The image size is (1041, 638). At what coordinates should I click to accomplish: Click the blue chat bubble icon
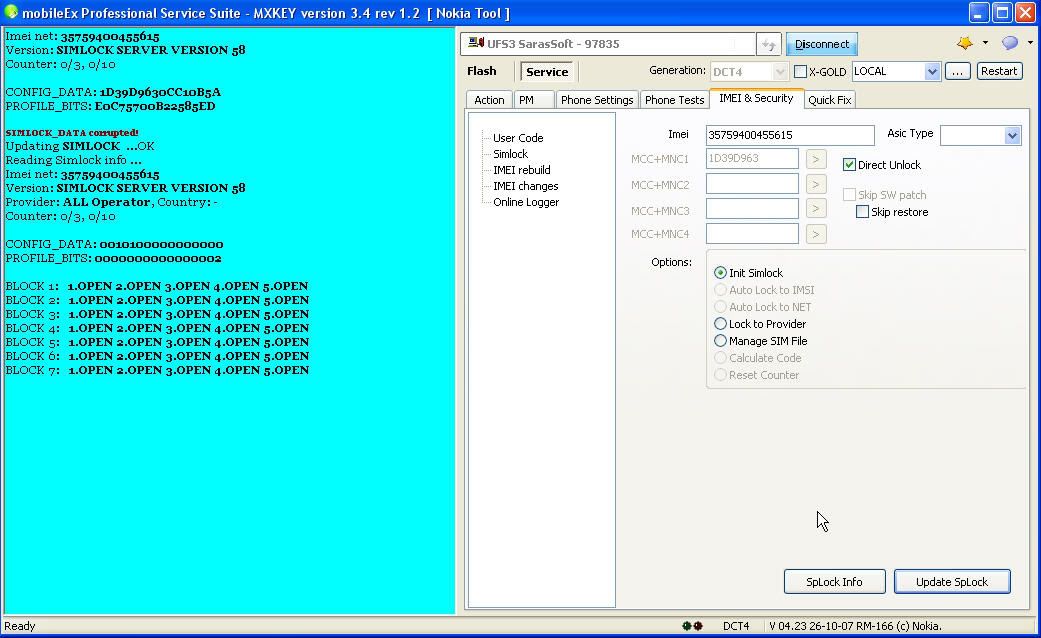click(1010, 43)
